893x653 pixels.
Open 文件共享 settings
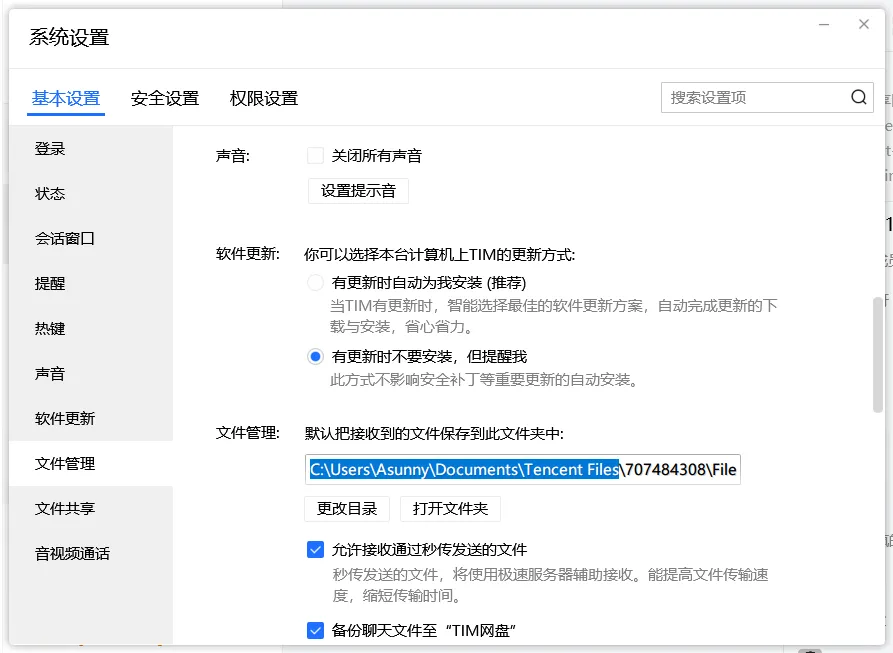[65, 509]
